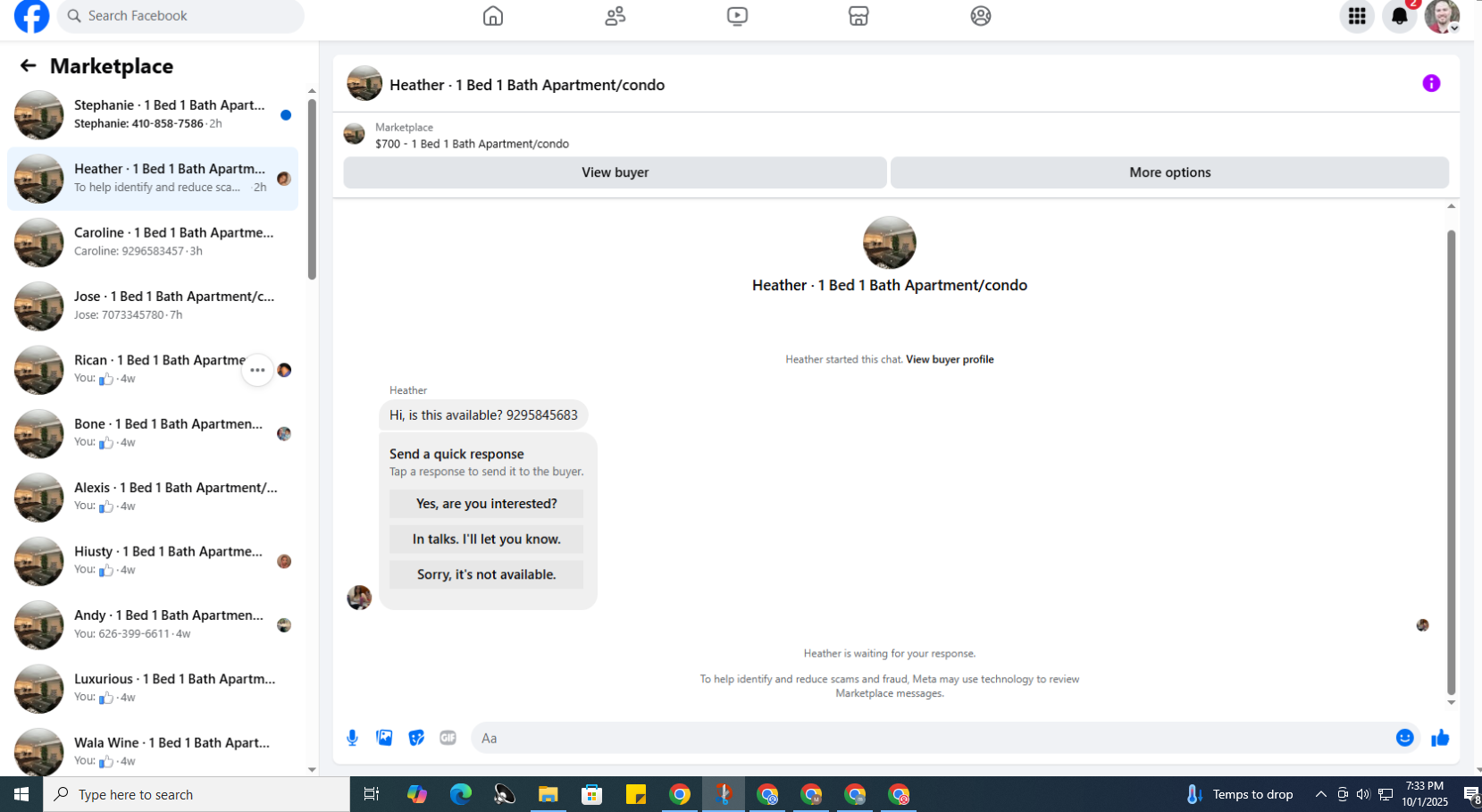
Task: Open Caroline's conversation
Action: click(153, 242)
